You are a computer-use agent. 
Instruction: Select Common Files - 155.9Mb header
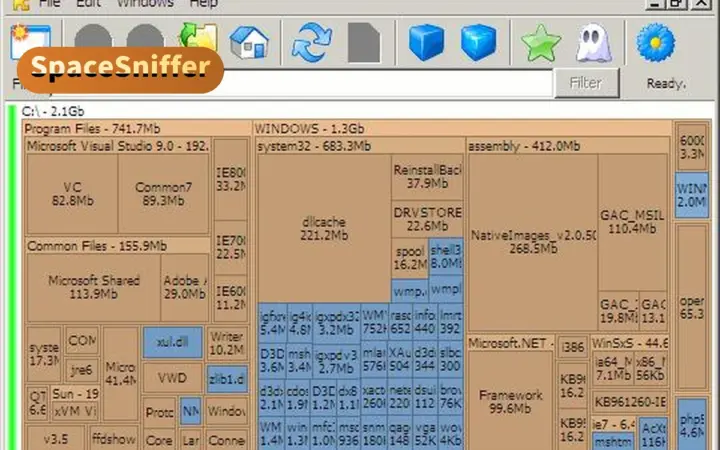[118, 246]
